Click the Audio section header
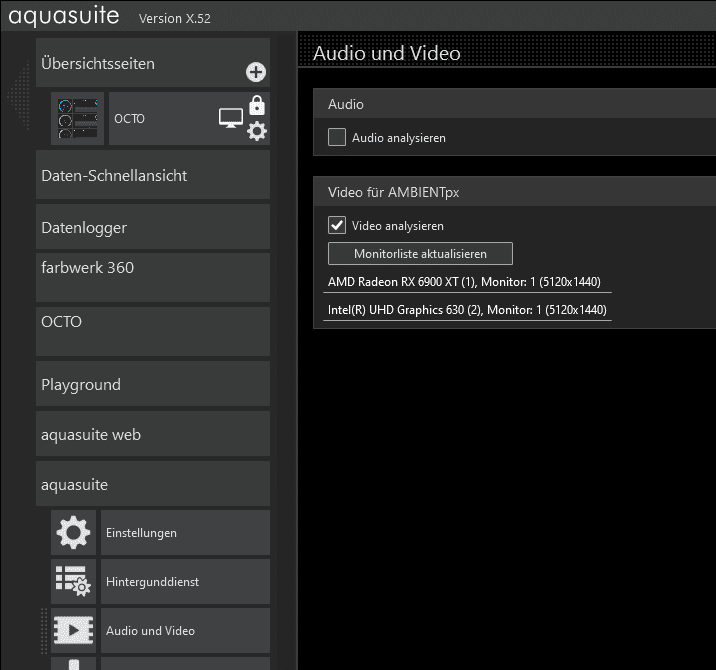 [x=515, y=104]
